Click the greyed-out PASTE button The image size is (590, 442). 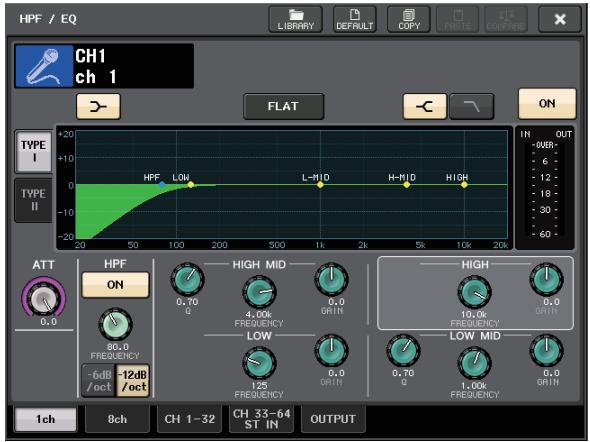[458, 20]
